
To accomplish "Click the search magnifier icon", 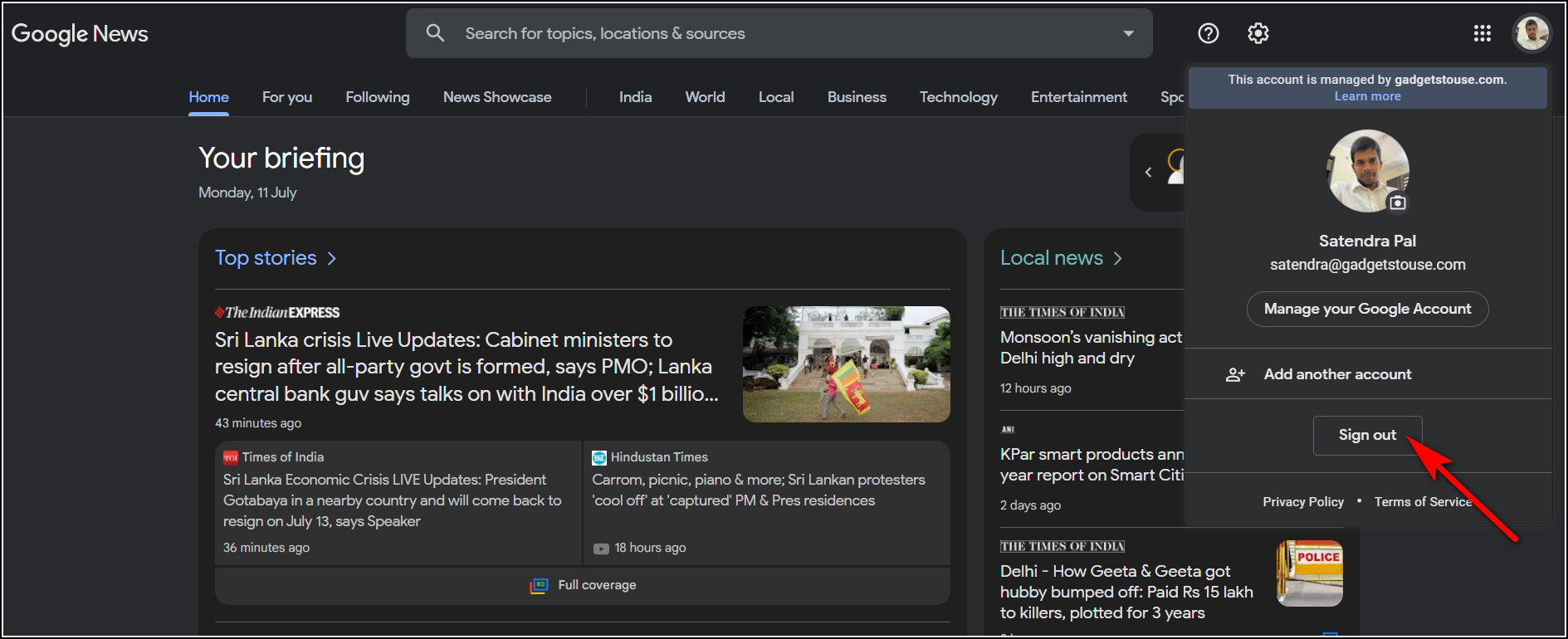I will coord(435,33).
